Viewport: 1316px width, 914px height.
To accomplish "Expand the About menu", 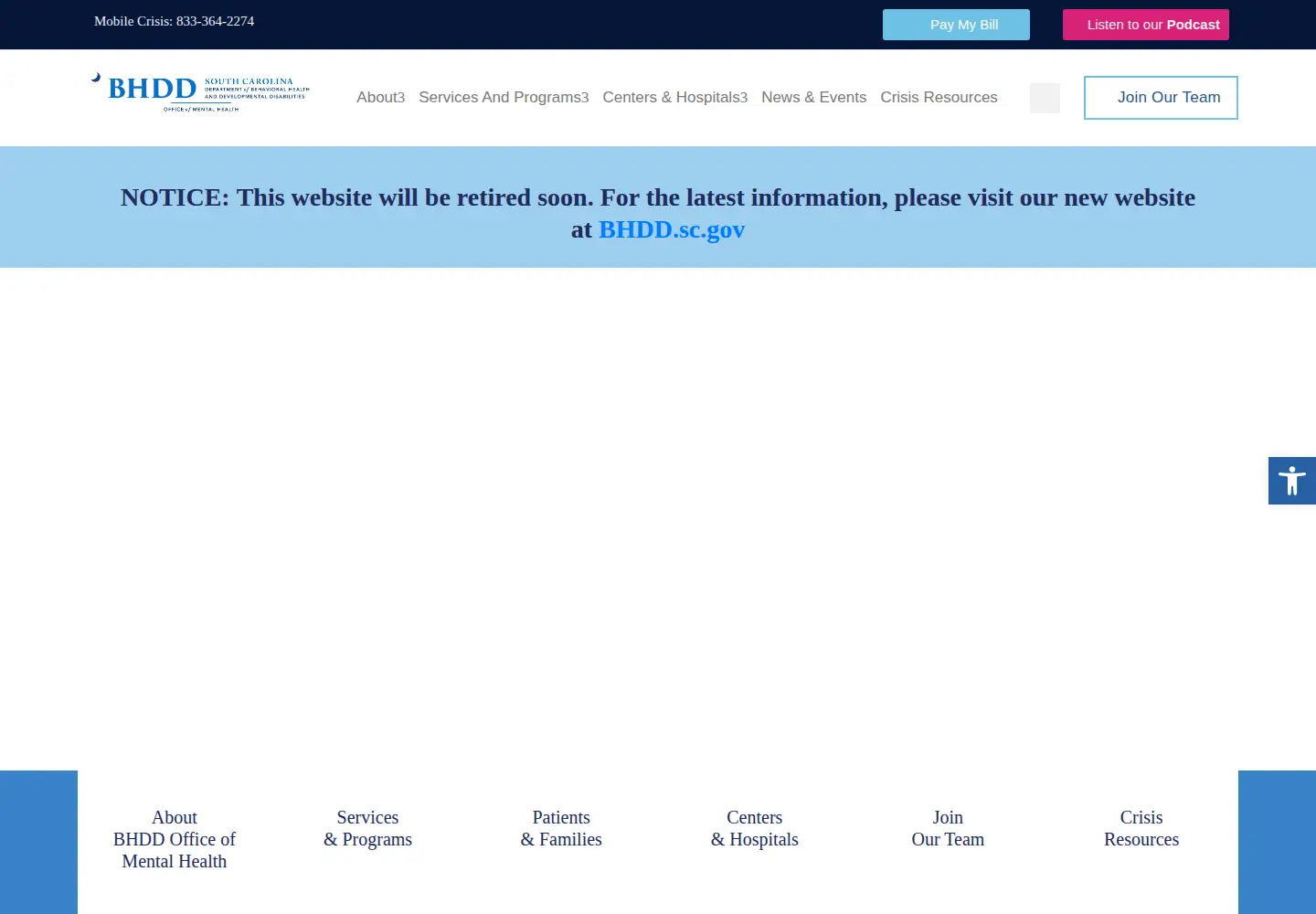I will coord(380,97).
